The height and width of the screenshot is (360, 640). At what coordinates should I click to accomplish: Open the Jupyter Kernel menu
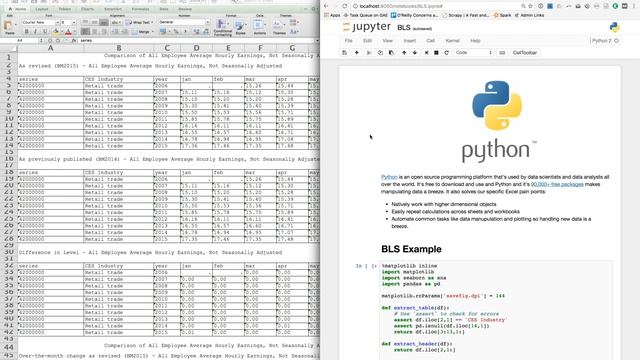point(452,41)
